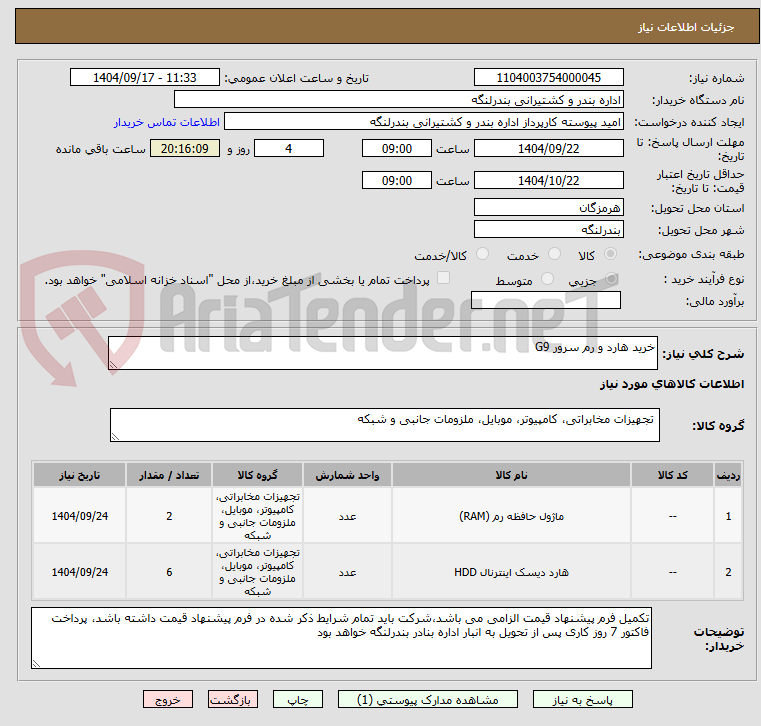Select the کالا radio button
Image resolution: width=761 pixels, height=726 pixels.
[x=610, y=254]
